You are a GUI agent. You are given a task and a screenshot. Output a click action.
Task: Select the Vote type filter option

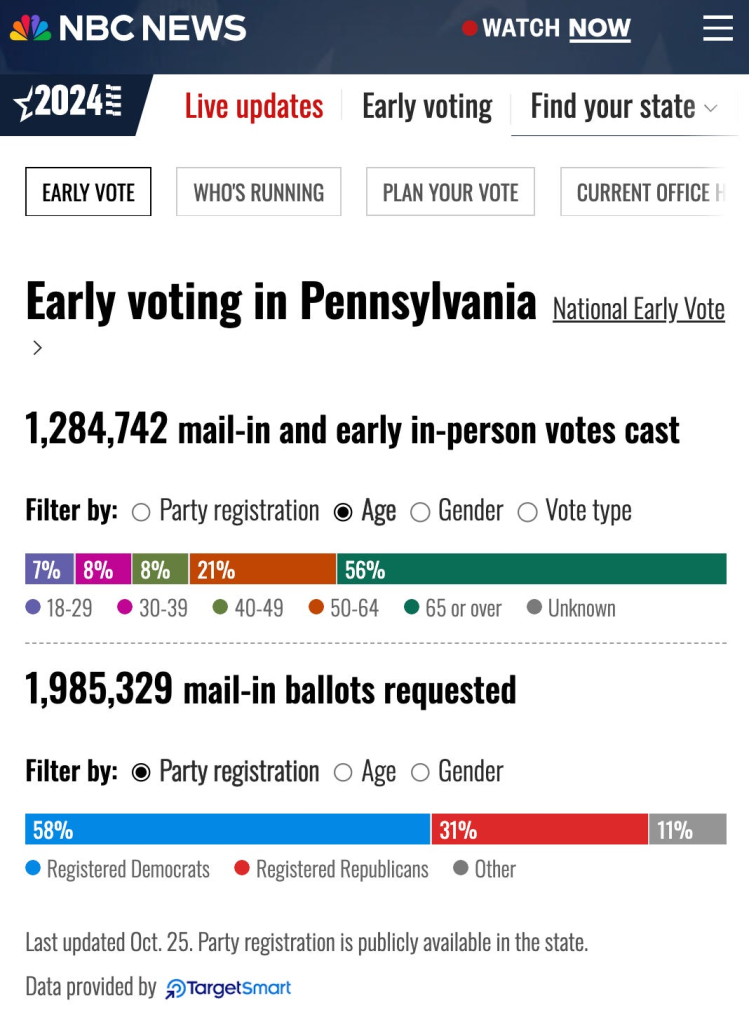[x=527, y=511]
